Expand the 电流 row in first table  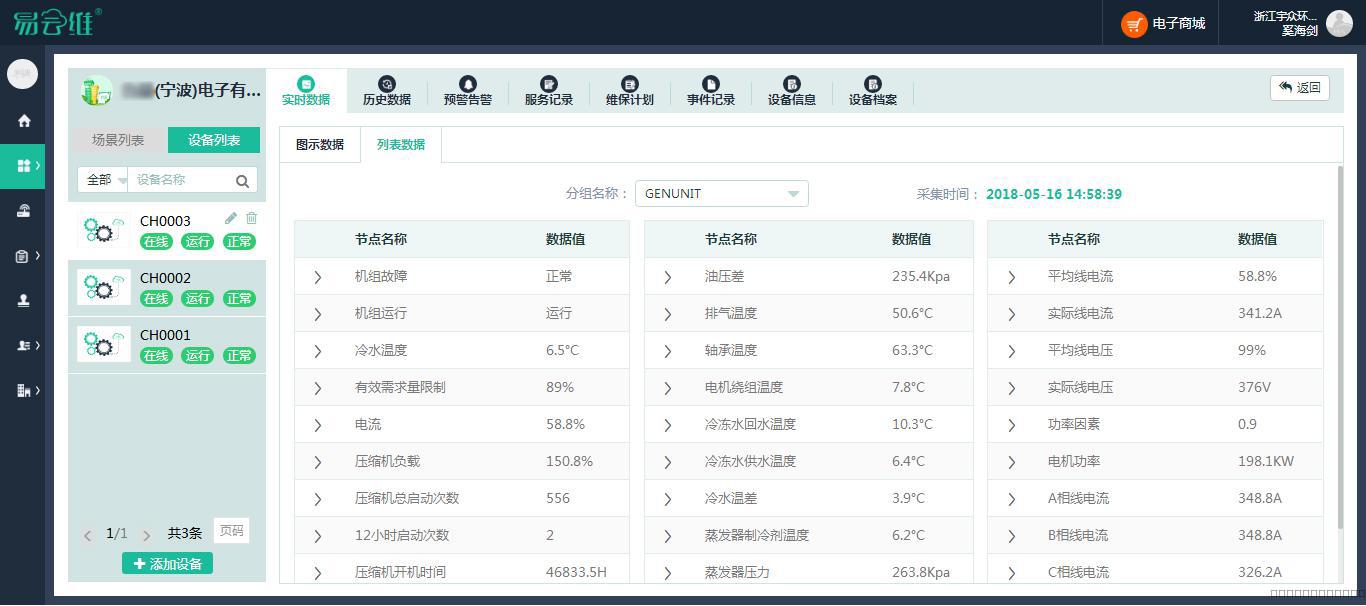[318, 425]
